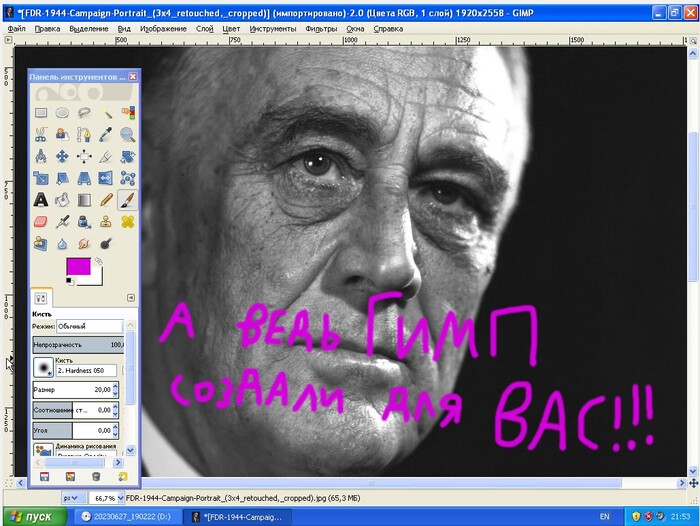The image size is (700, 526).
Task: Select the Airbrush tool
Action: [62, 222]
